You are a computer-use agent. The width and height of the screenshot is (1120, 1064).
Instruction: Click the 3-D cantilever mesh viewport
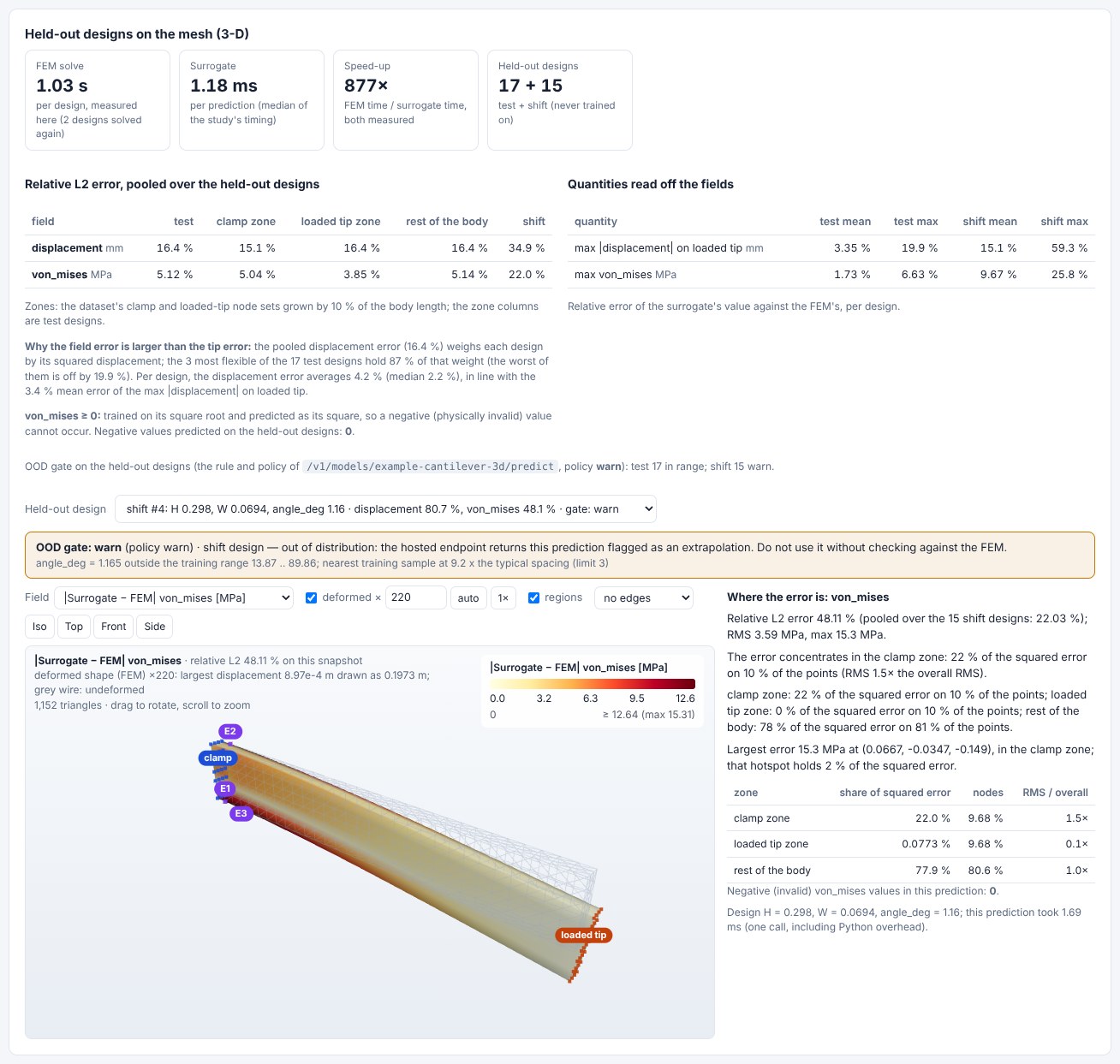click(x=370, y=842)
